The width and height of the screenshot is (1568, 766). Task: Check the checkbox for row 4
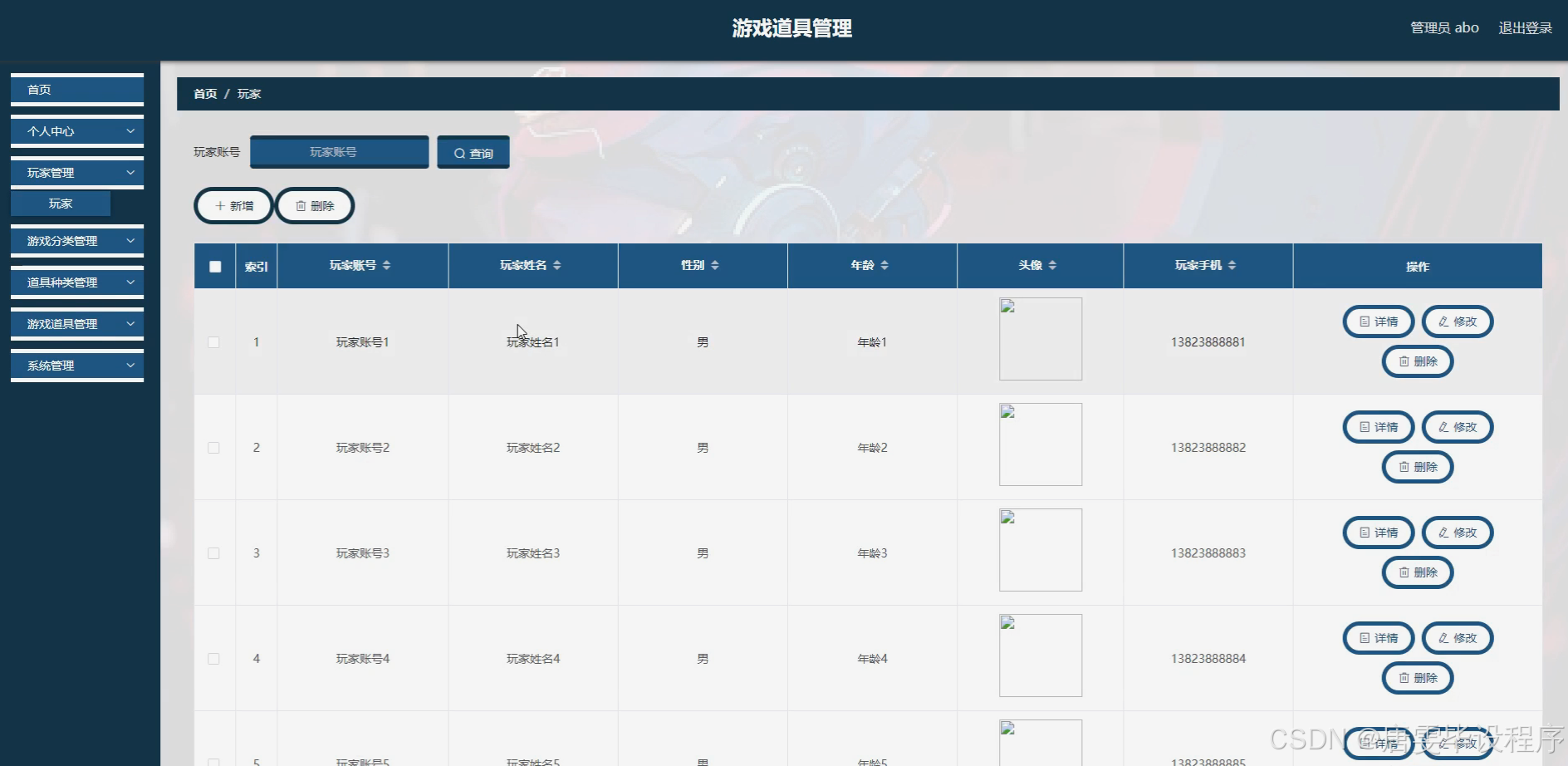[x=213, y=659]
